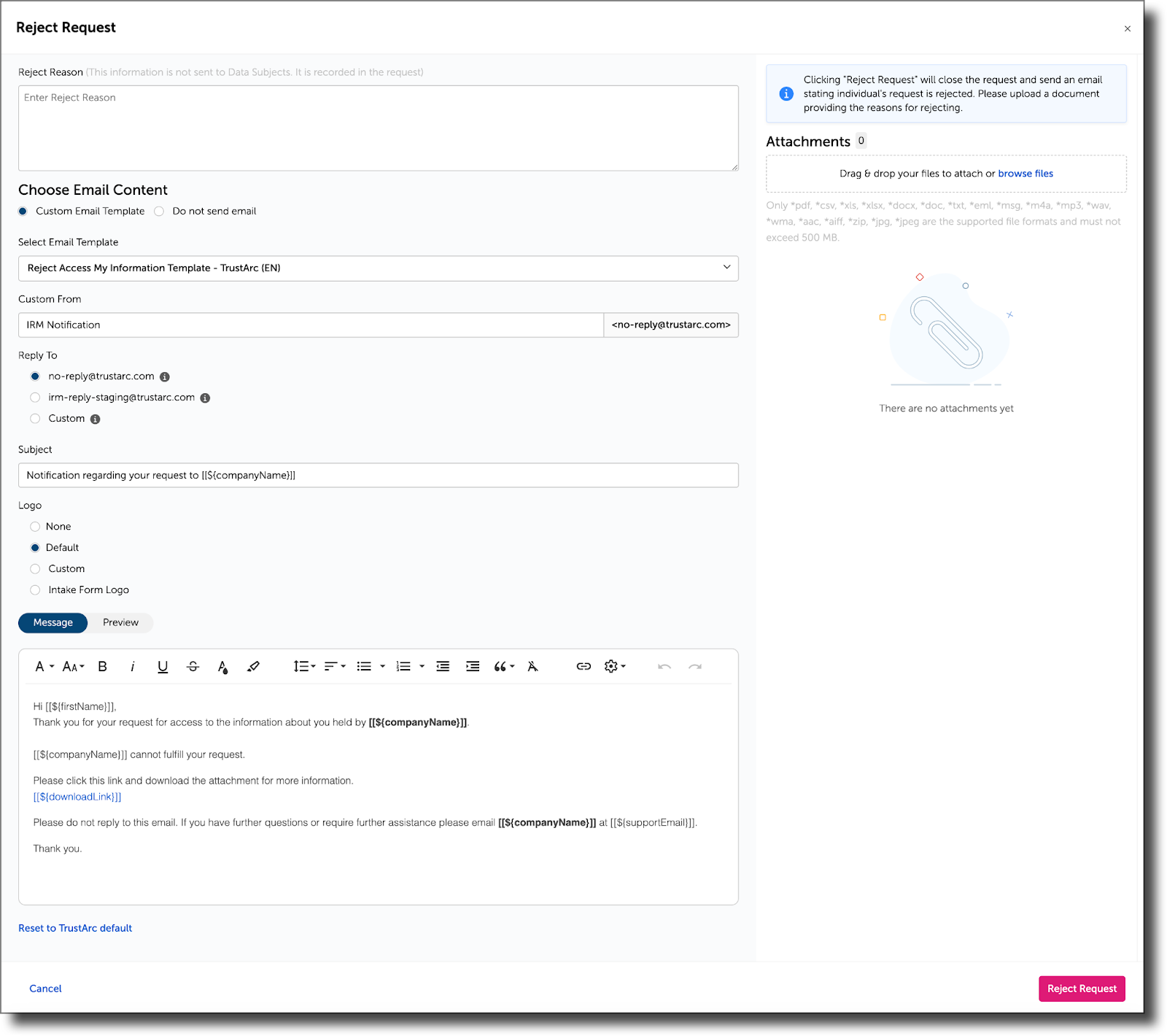Apply bold formatting in the editor

(102, 666)
